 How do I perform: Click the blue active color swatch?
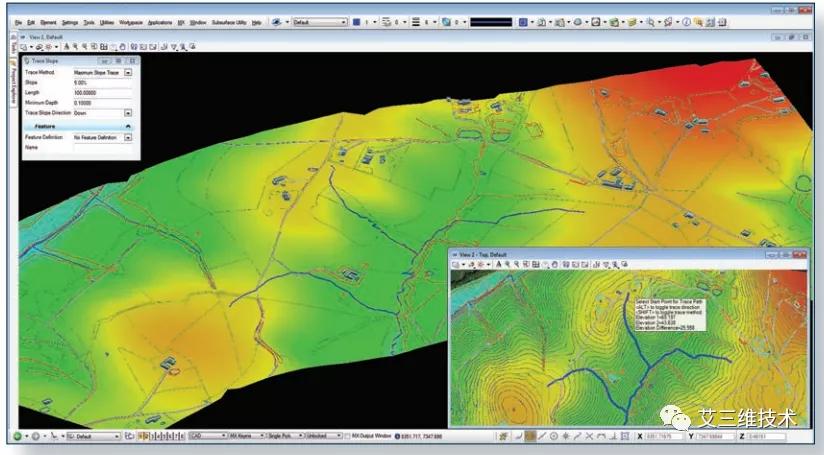(x=356, y=21)
